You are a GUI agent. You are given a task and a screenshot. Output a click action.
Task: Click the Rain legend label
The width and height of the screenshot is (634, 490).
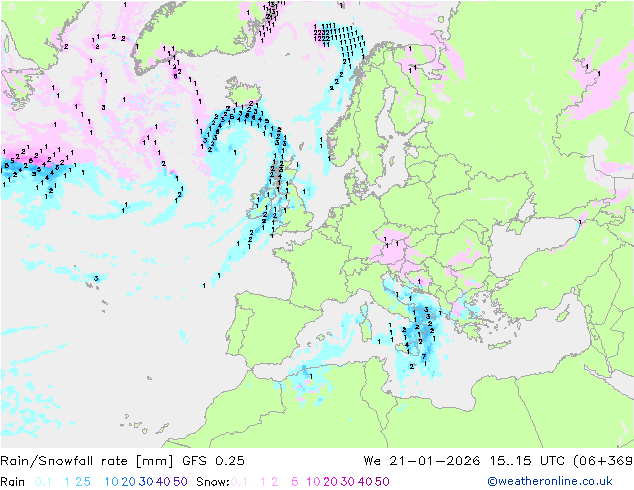tap(13, 482)
